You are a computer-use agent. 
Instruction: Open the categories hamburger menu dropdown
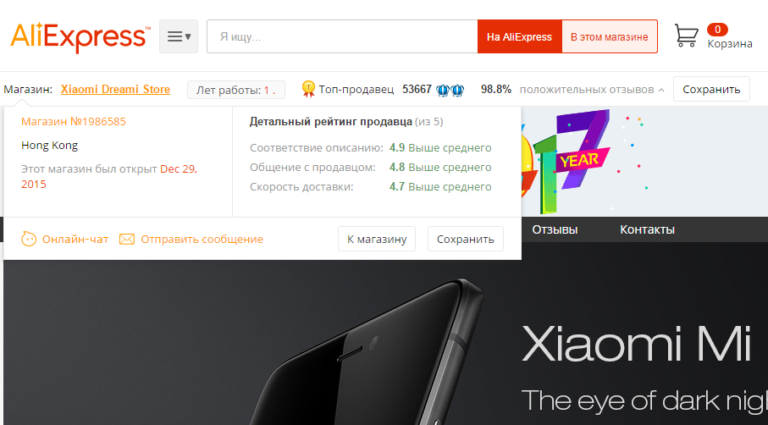(179, 36)
